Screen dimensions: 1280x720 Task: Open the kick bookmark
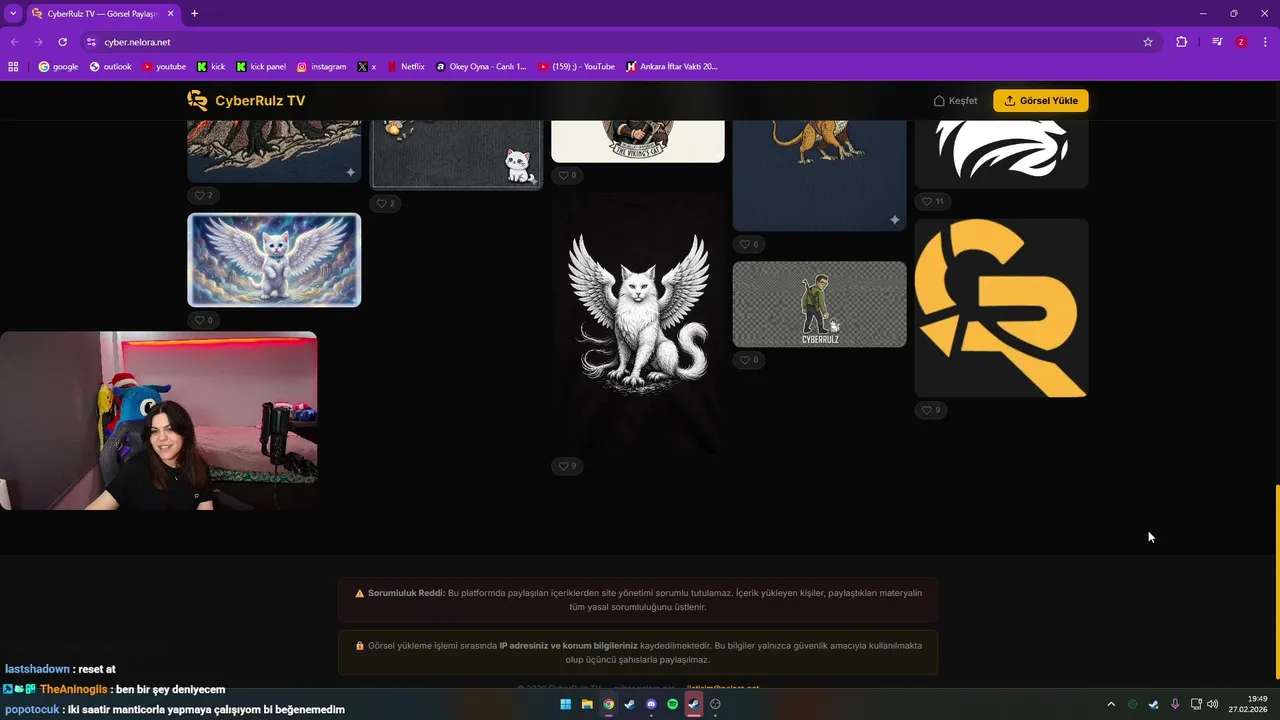pyautogui.click(x=211, y=67)
